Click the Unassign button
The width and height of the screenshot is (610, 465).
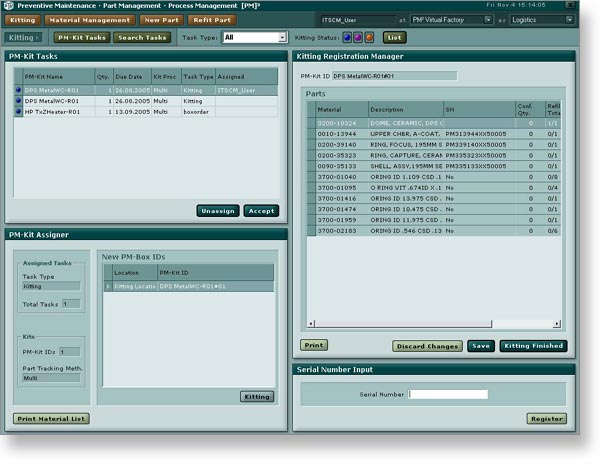coord(217,211)
